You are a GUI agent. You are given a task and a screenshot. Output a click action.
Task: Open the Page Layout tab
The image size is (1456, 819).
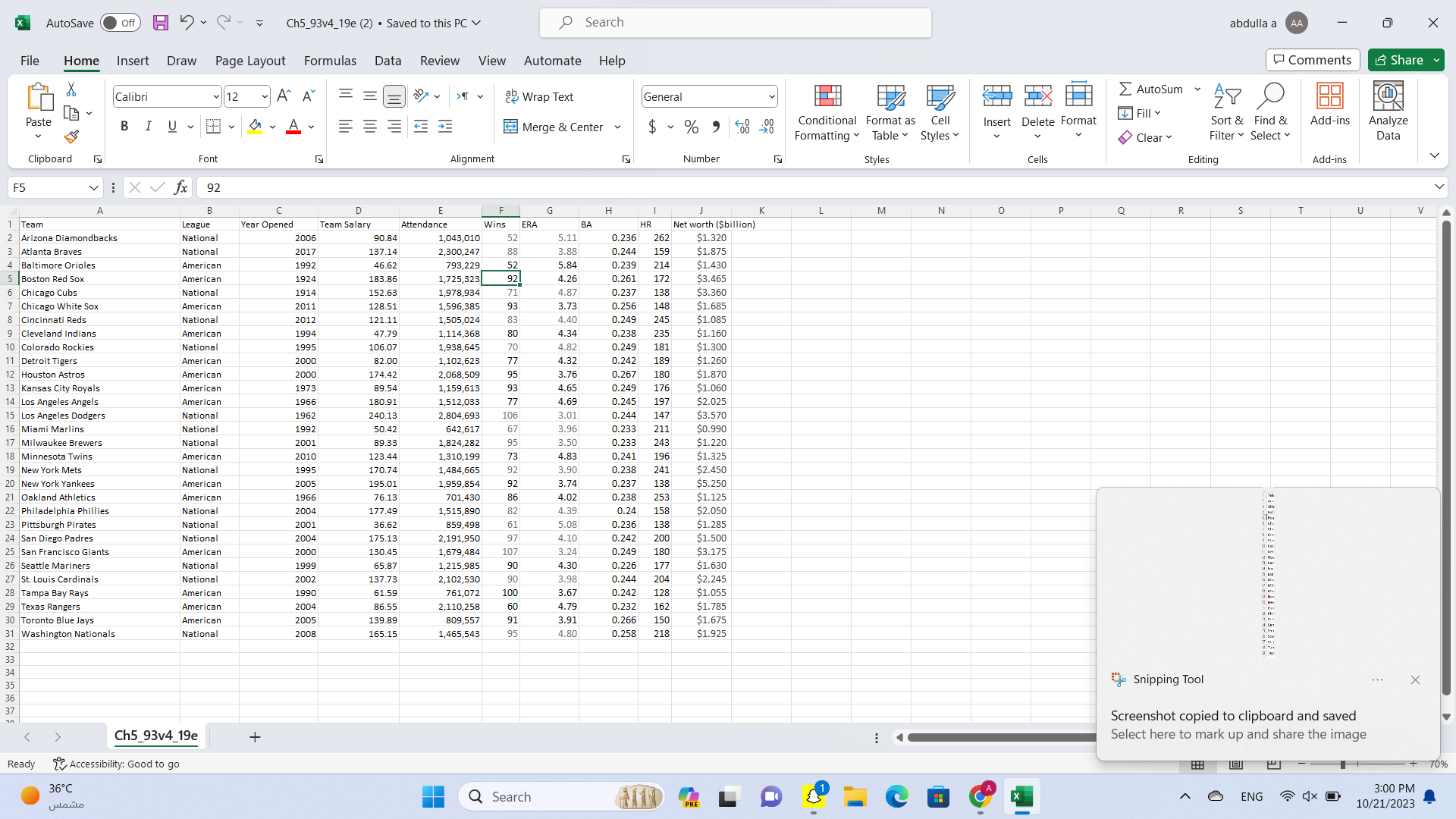(250, 61)
